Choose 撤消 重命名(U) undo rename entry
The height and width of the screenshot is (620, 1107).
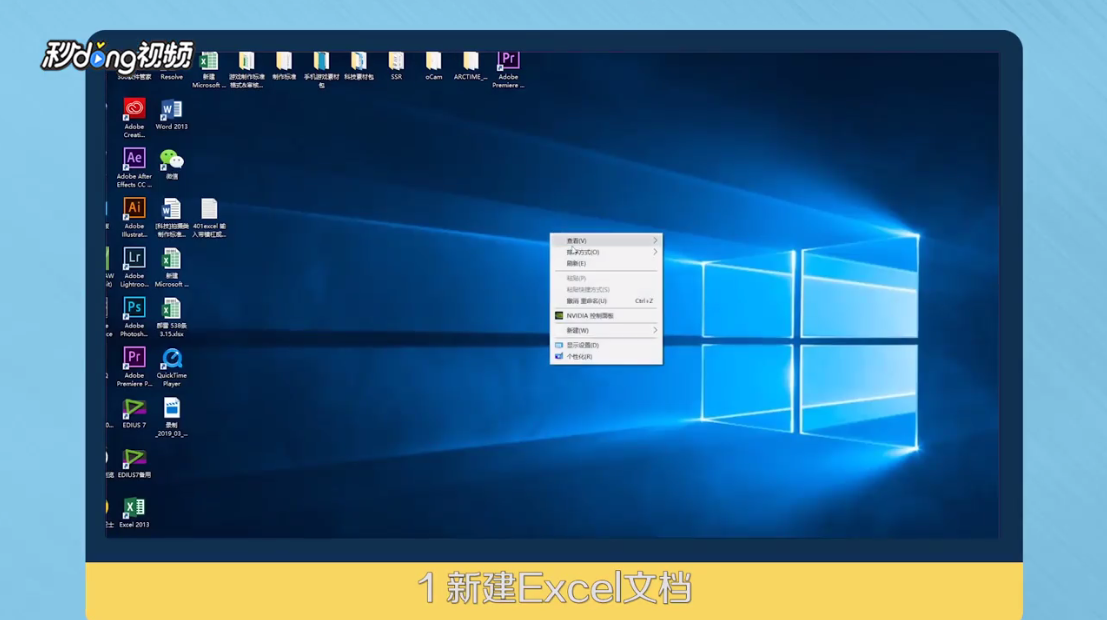tap(606, 301)
